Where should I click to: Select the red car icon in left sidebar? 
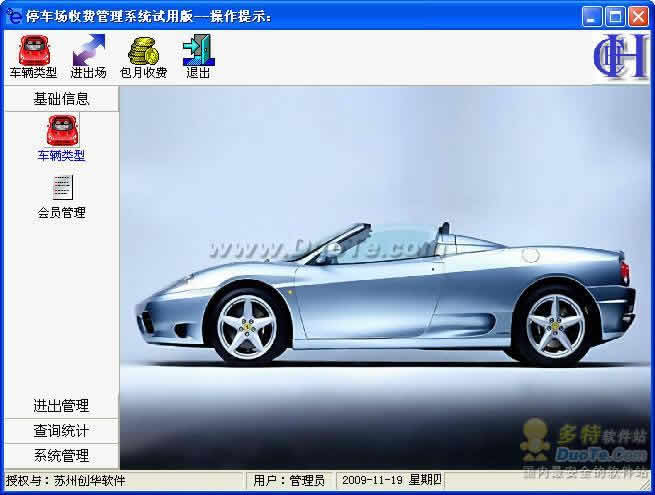point(61,130)
